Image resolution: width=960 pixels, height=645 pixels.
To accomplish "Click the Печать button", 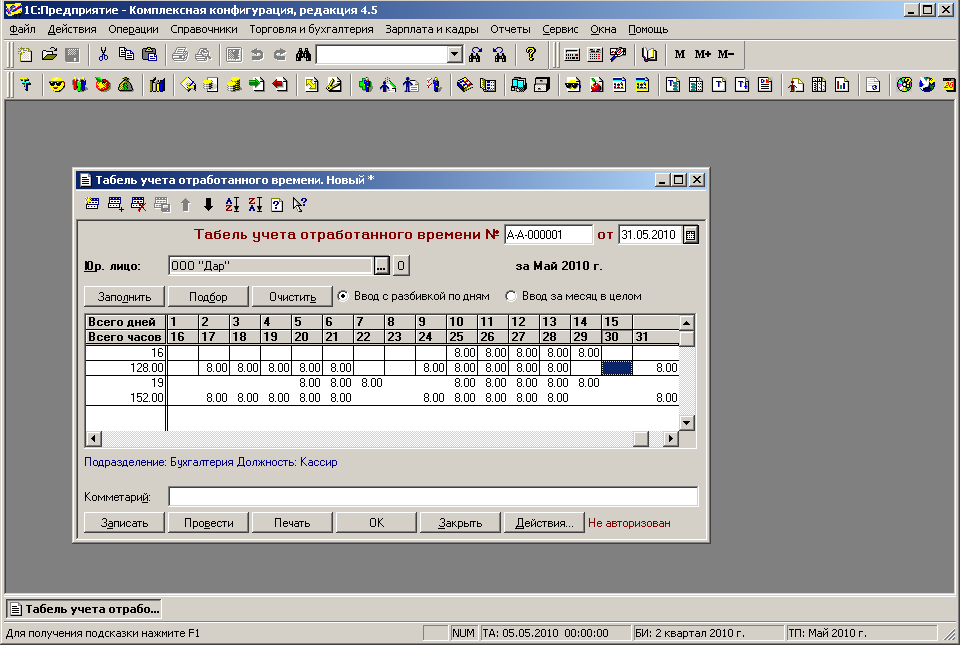I will (292, 523).
